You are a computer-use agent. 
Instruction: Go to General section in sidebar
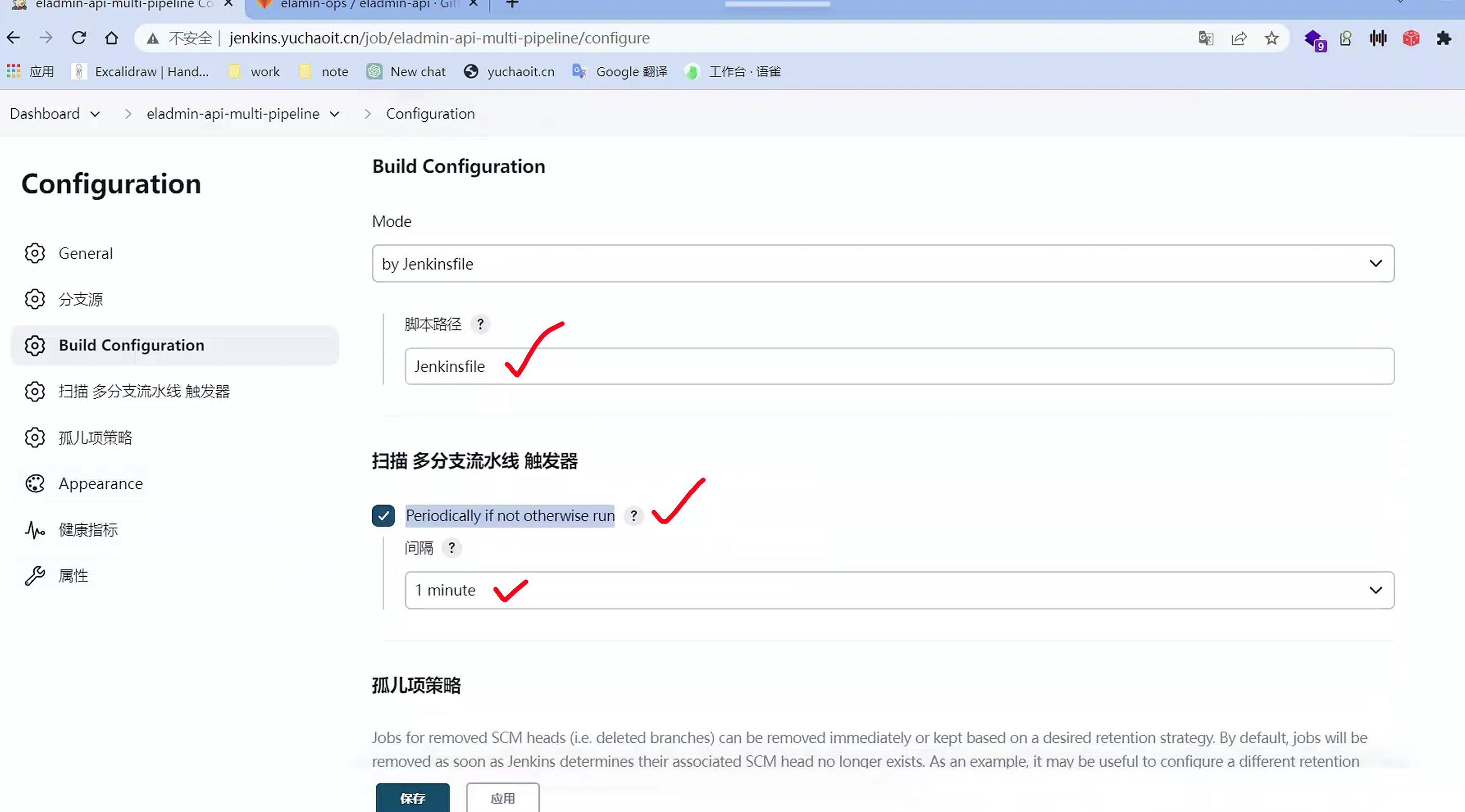coord(85,253)
